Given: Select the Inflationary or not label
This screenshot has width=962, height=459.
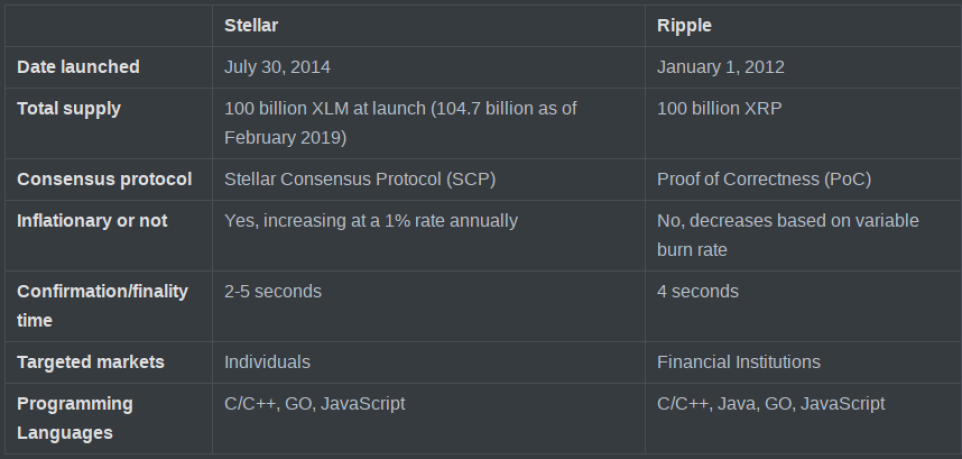Looking at the screenshot, I should 92,221.
